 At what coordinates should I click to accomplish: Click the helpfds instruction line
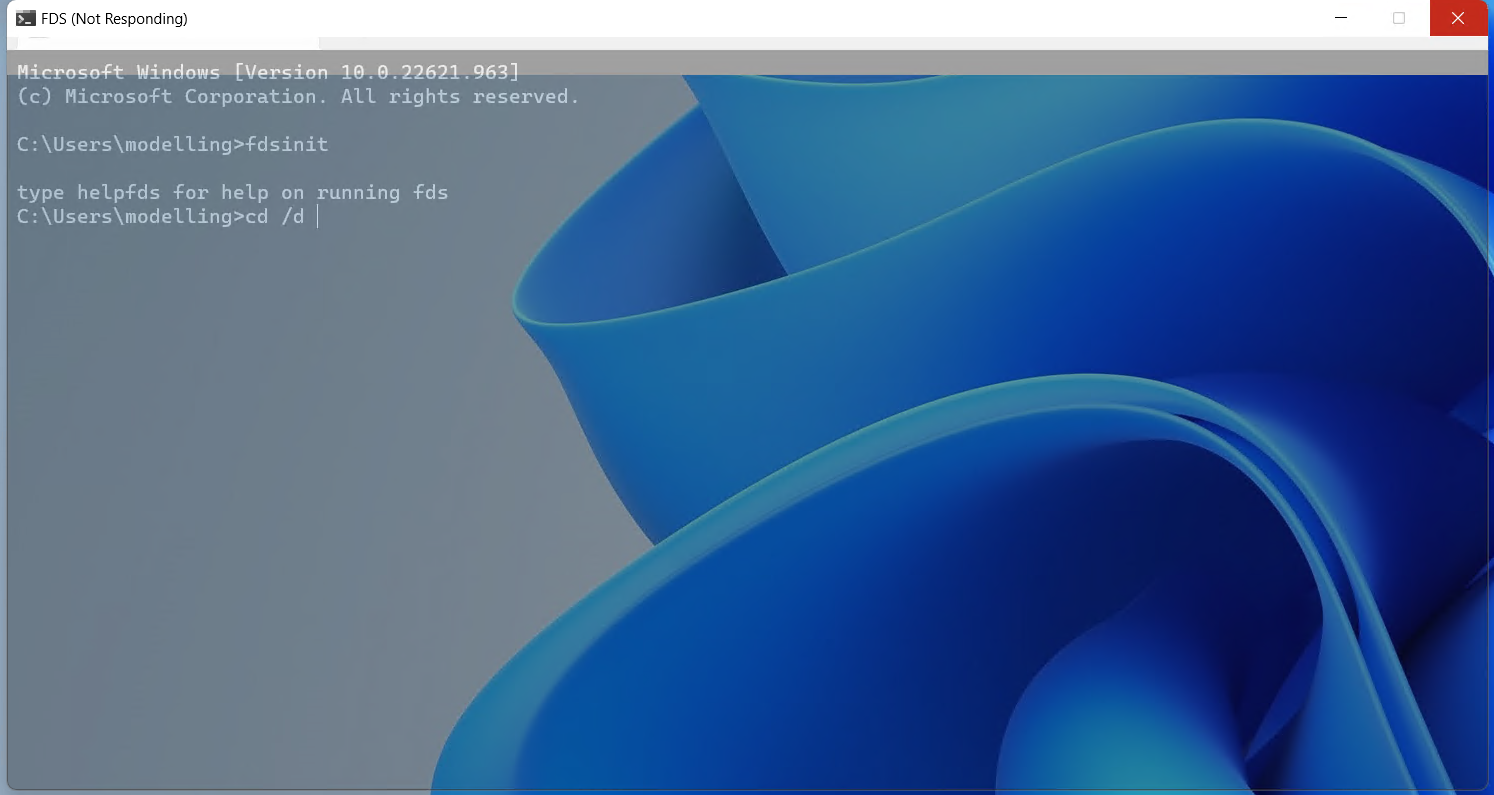[x=232, y=192]
